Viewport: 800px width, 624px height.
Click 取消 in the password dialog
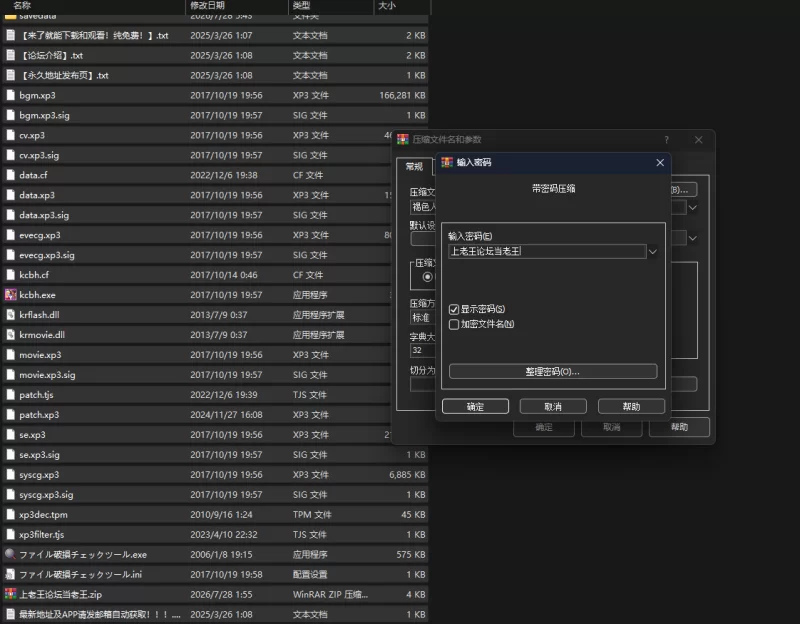point(553,406)
